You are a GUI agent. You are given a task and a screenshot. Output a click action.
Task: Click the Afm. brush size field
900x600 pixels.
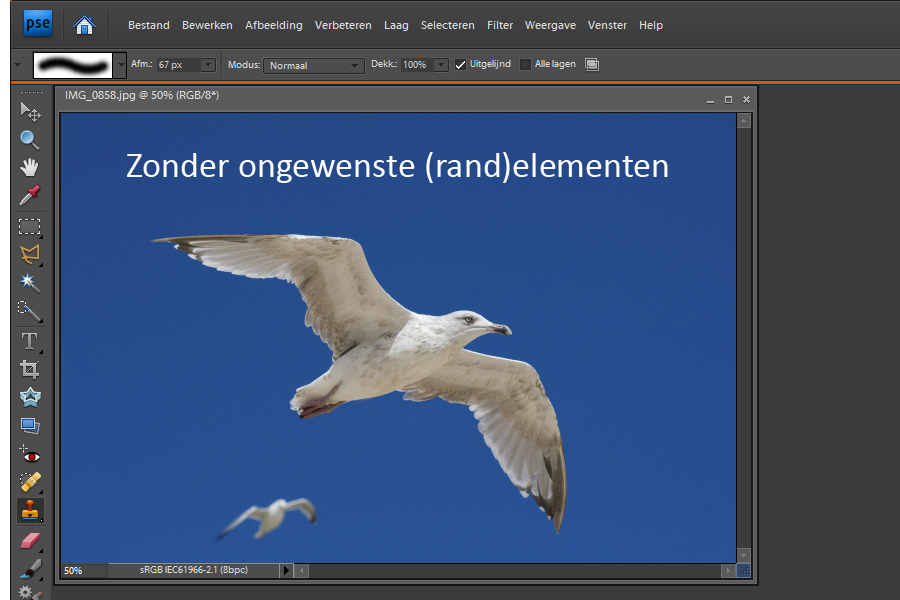(178, 65)
